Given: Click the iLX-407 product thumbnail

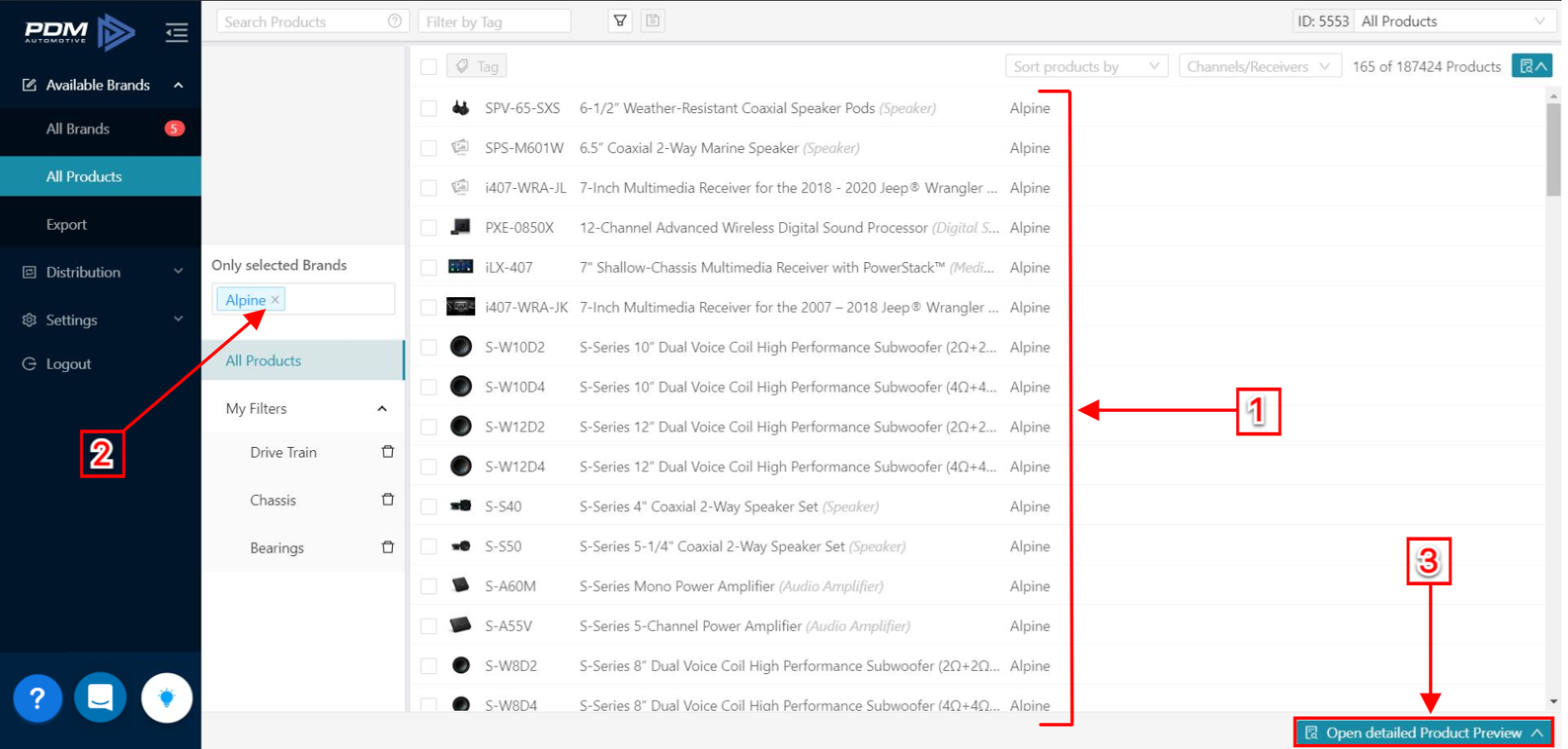Looking at the screenshot, I should [x=460, y=266].
